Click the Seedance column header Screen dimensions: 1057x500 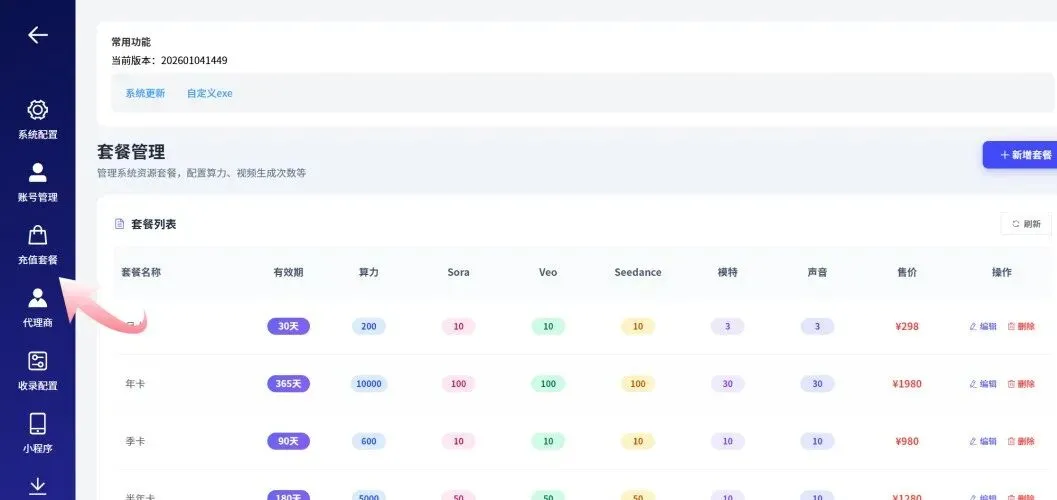click(x=638, y=272)
